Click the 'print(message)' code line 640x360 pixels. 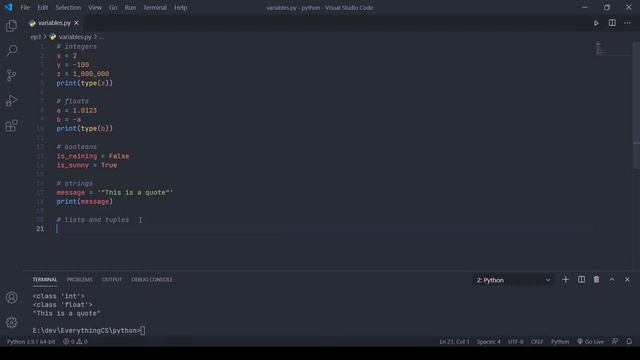(x=84, y=202)
